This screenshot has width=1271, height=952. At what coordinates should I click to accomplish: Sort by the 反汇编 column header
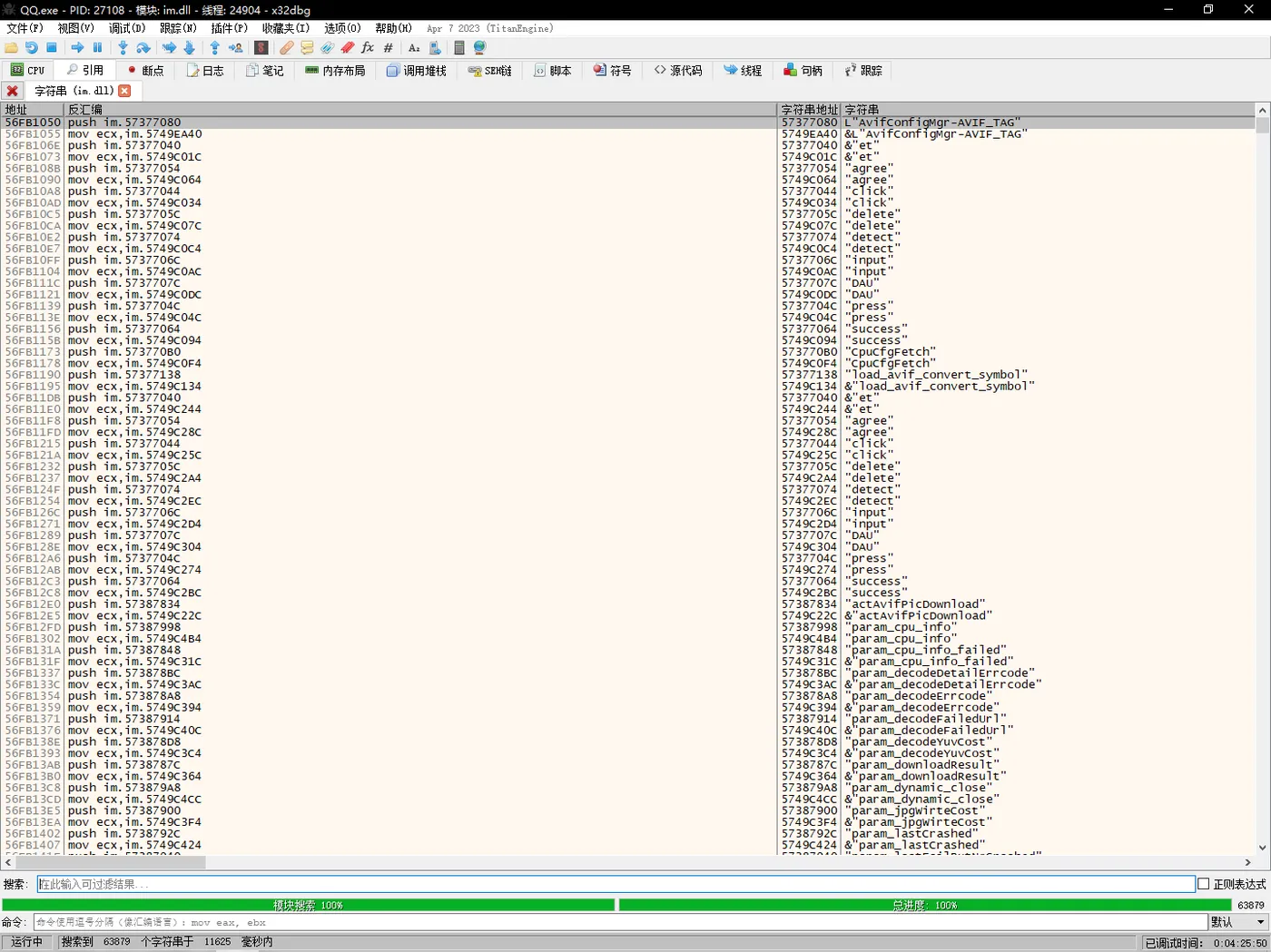(420, 110)
